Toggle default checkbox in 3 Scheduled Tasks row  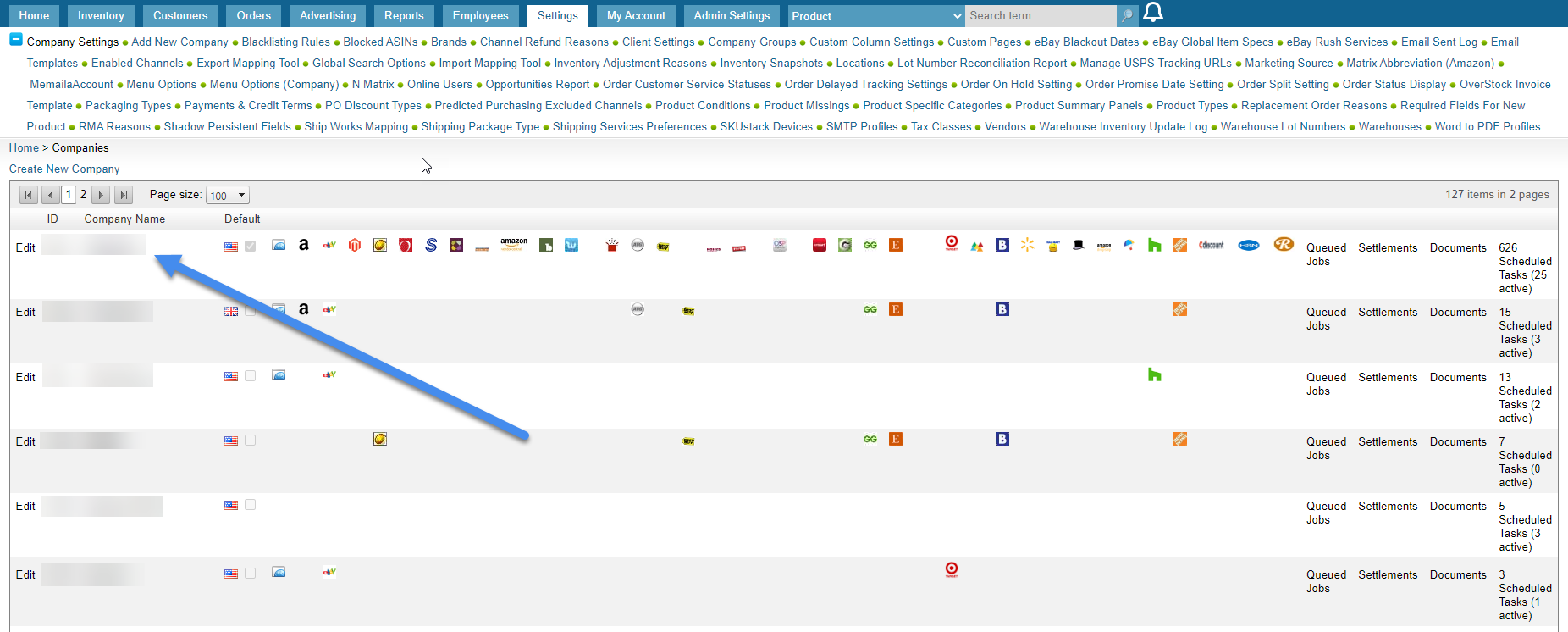[x=251, y=573]
